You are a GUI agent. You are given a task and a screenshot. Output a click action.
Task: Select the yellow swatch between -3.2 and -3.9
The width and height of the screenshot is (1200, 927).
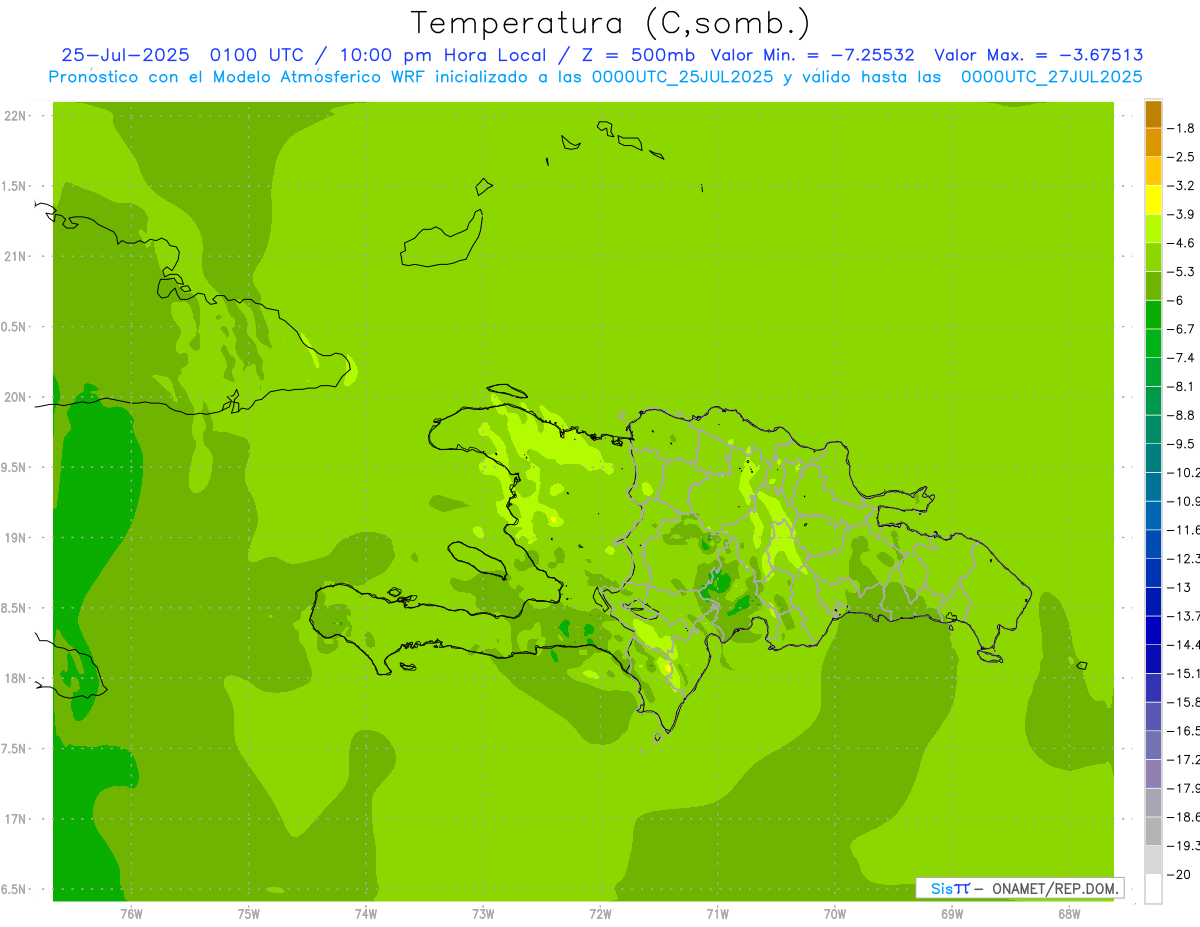coord(1153,200)
